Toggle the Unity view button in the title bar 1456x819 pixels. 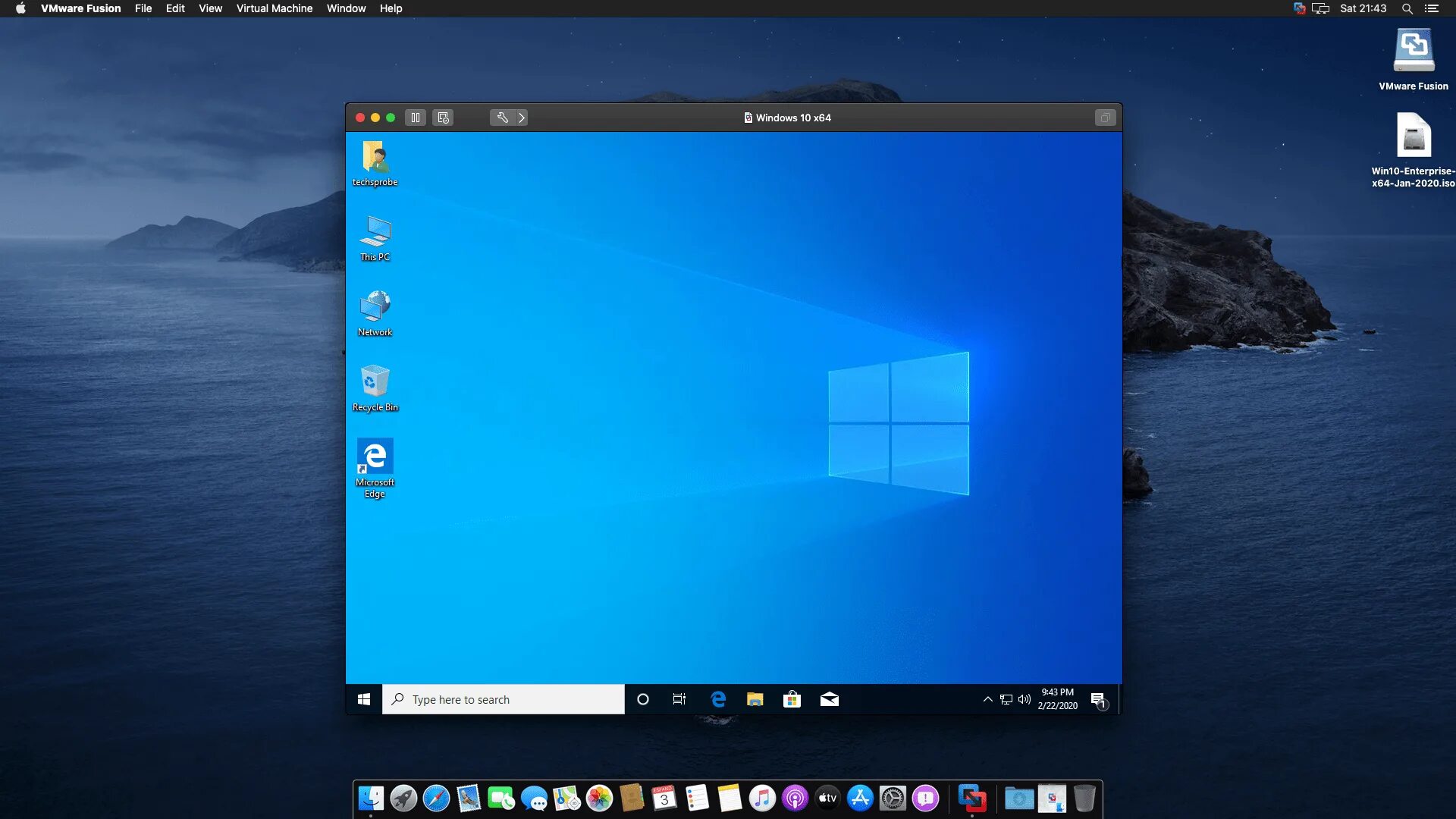[x=1105, y=118]
